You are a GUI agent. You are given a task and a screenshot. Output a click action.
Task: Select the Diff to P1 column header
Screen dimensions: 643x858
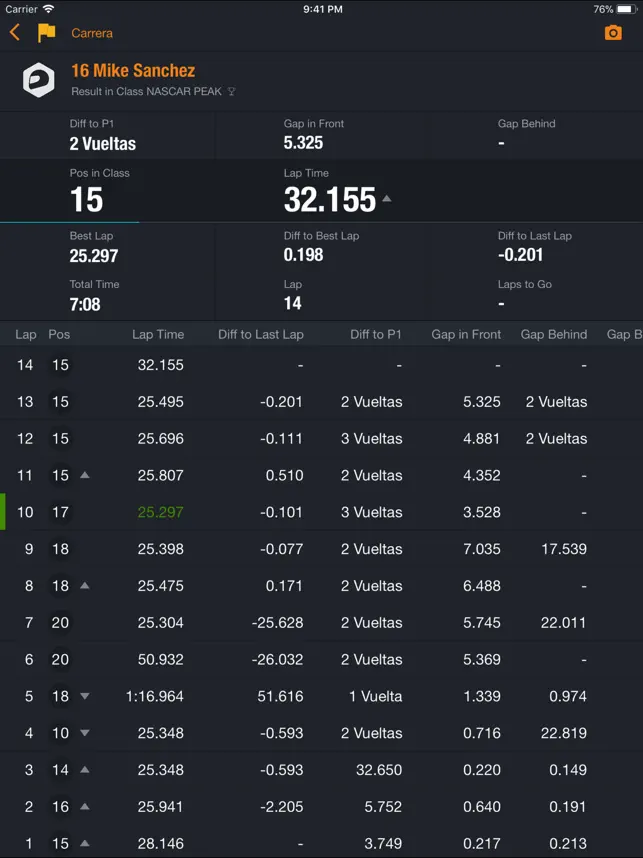pyautogui.click(x=376, y=334)
